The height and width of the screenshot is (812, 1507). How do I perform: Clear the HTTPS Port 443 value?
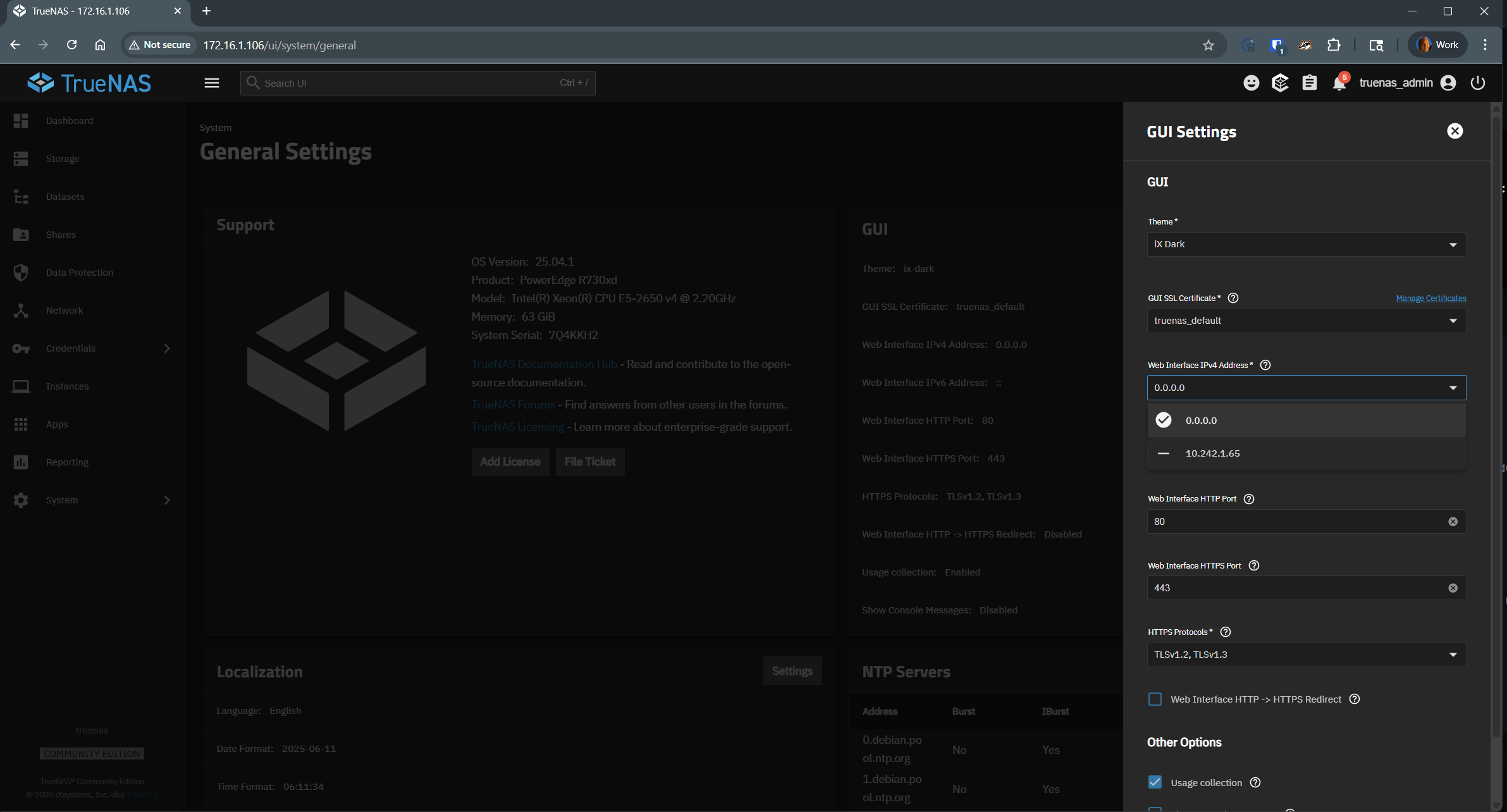1453,588
